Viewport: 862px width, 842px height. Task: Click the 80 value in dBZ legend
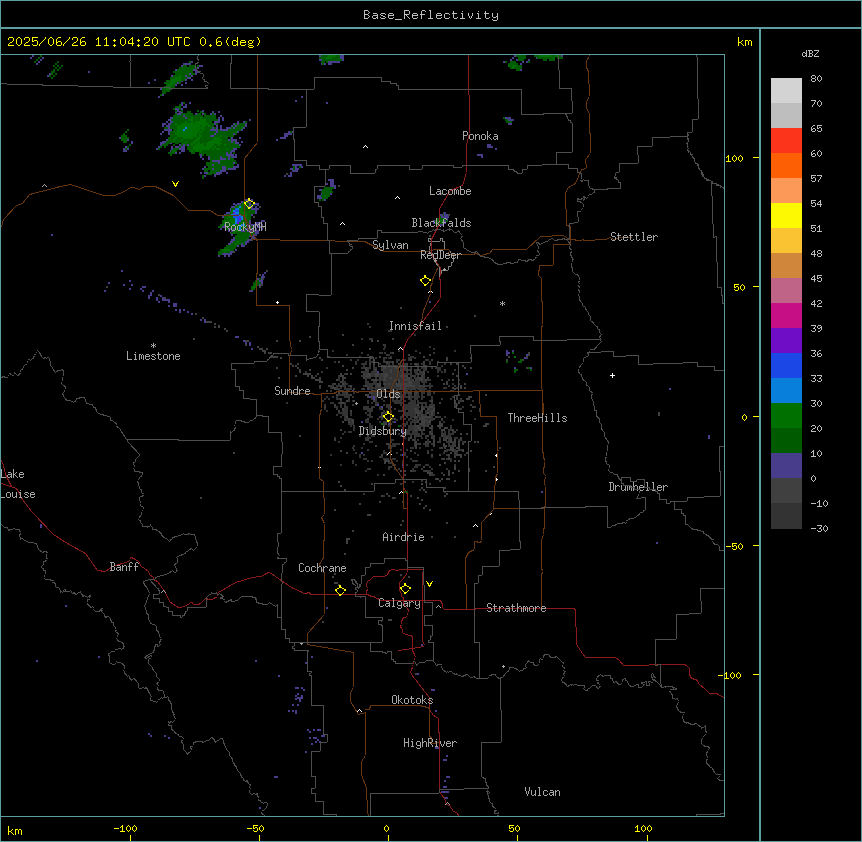[x=816, y=79]
